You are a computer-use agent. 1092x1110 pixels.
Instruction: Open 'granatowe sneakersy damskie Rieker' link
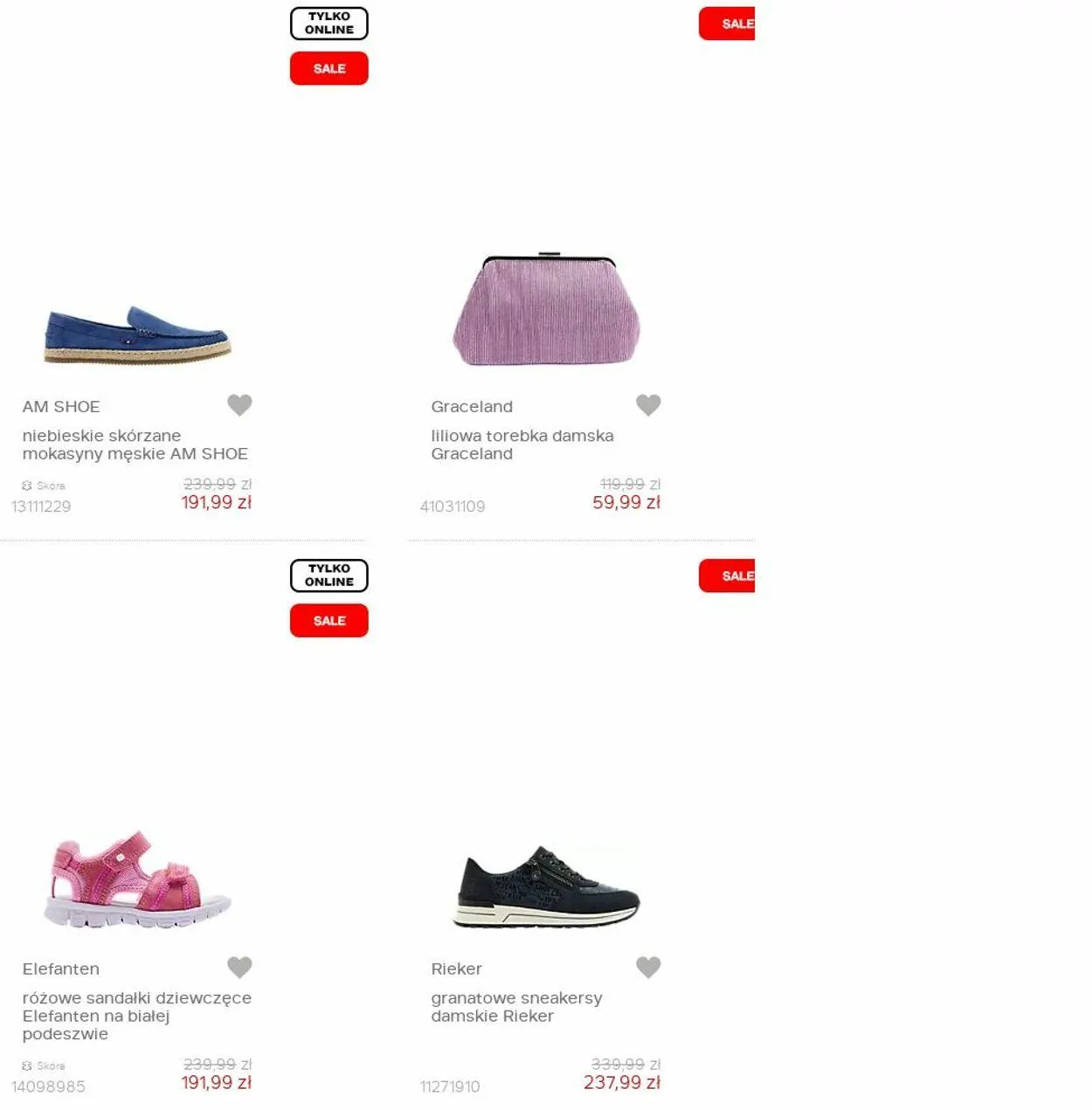pyautogui.click(x=516, y=1007)
